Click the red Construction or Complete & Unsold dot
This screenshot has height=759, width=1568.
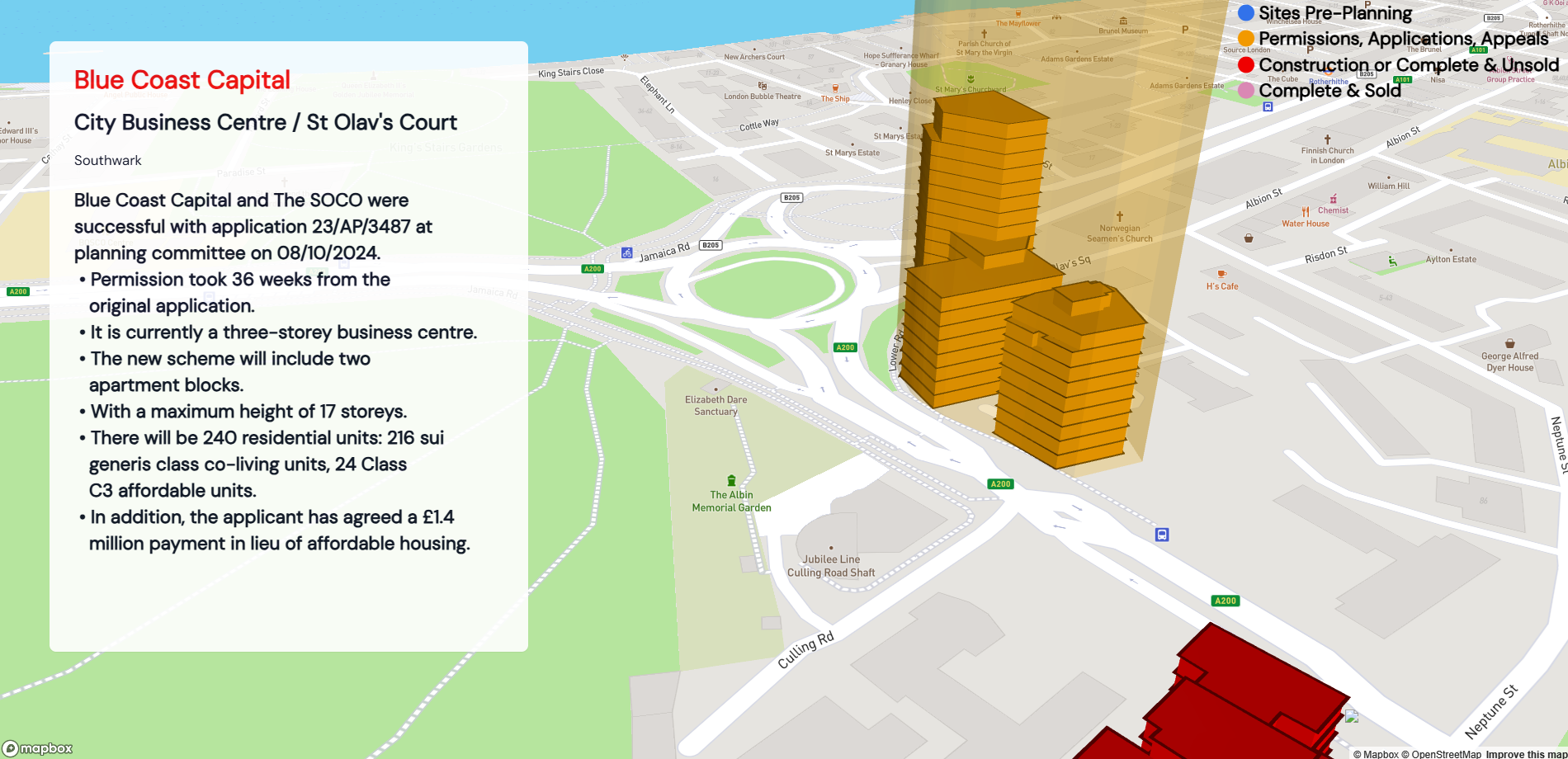point(1246,64)
